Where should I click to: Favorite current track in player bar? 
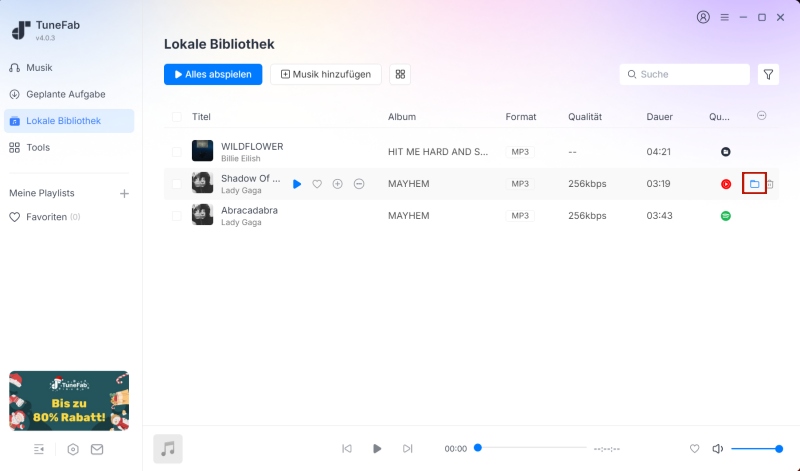point(694,449)
